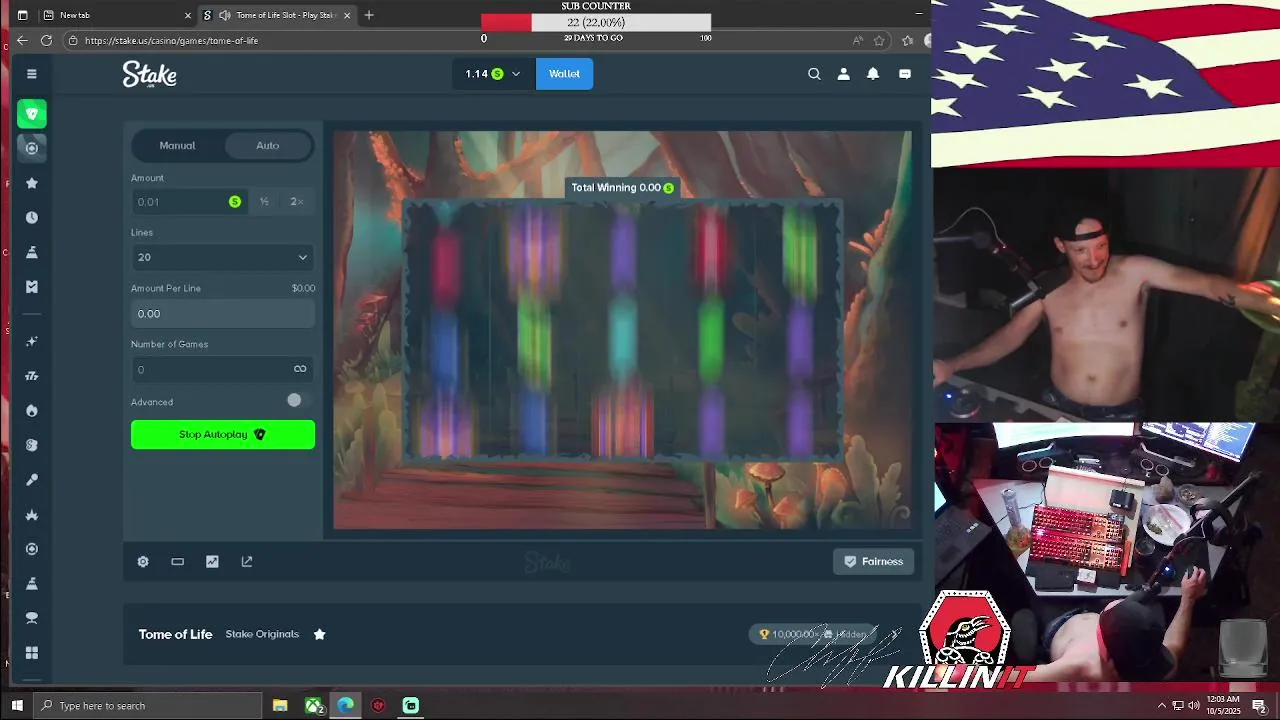Screen dimensions: 1280x720
Task: Open the game settings gear icon
Action: coord(143,562)
